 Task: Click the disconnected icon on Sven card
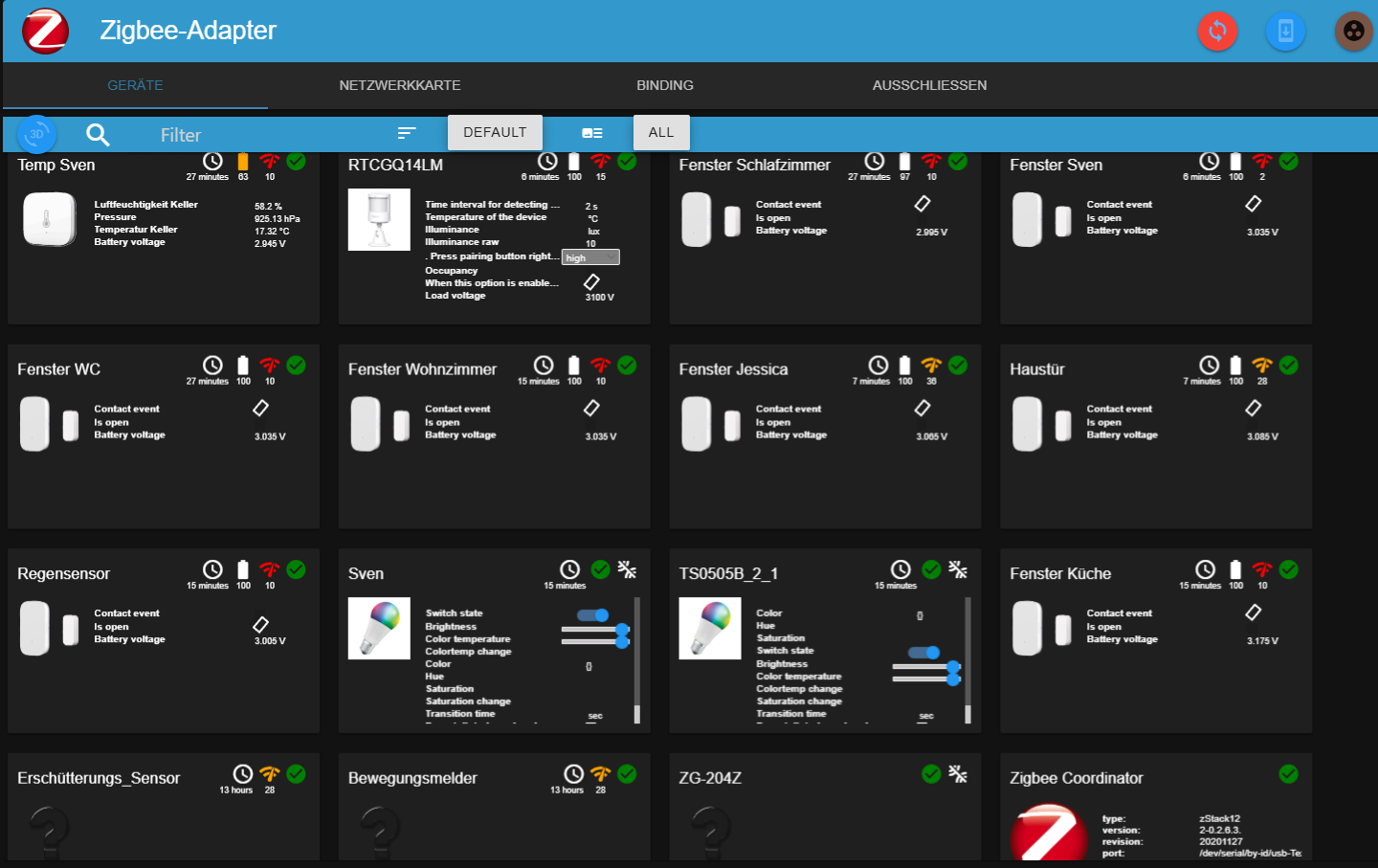click(627, 569)
